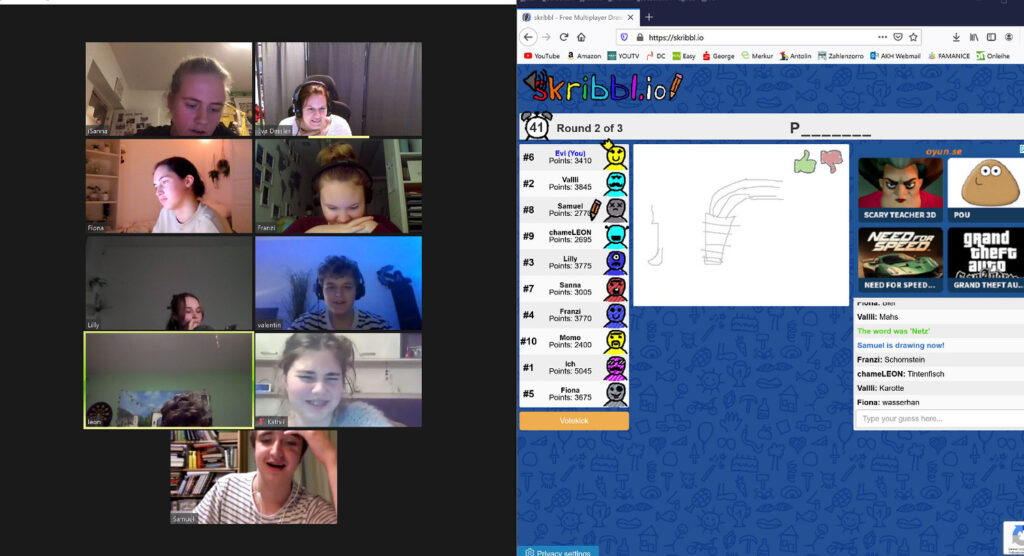
Task: Click the guess text input field
Action: pos(940,419)
